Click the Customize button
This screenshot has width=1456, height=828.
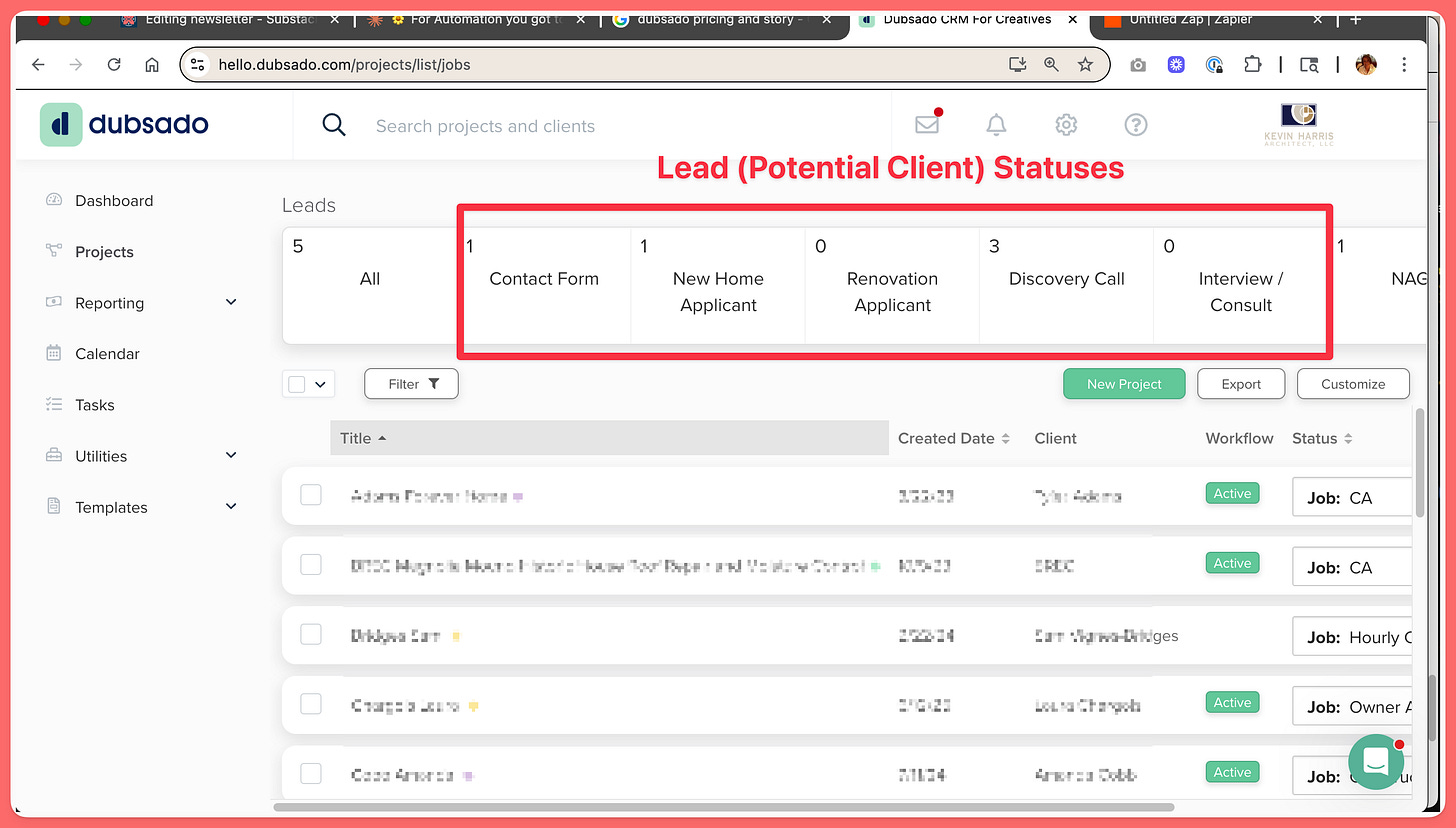(1353, 384)
